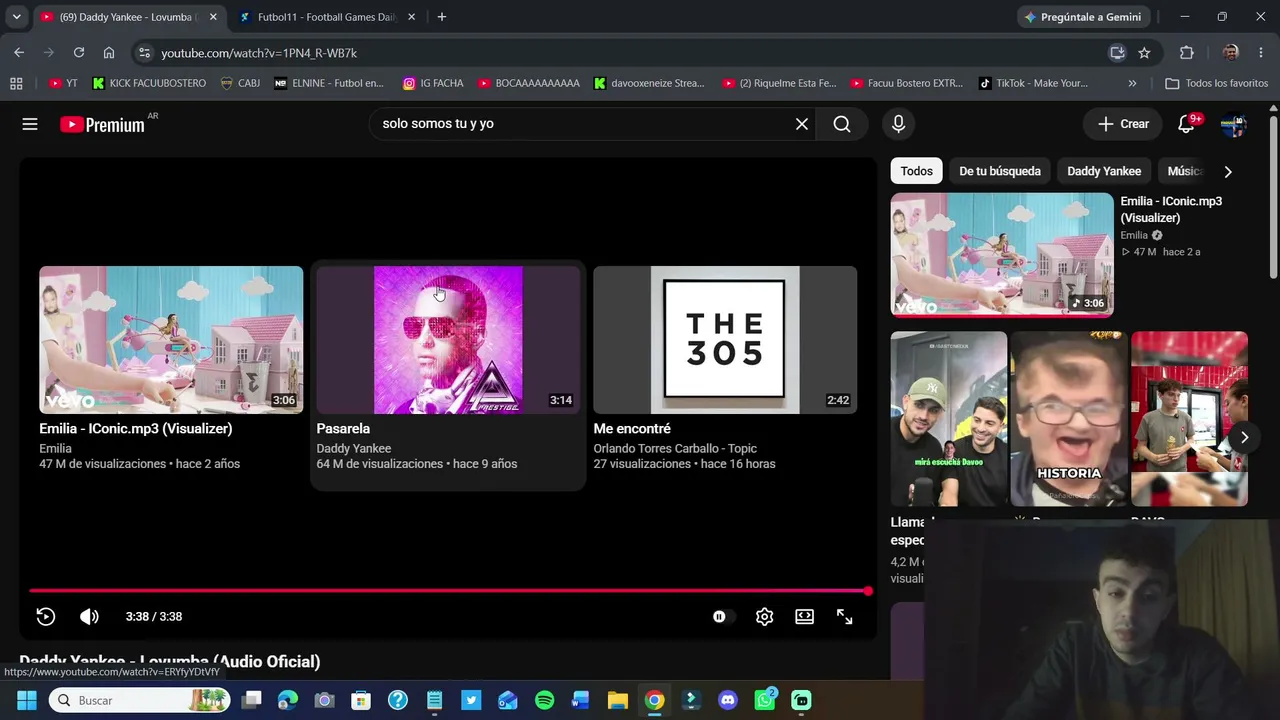This screenshot has height=720, width=1280.
Task: Play the Pasarela endscreen thumbnail
Action: [x=448, y=340]
